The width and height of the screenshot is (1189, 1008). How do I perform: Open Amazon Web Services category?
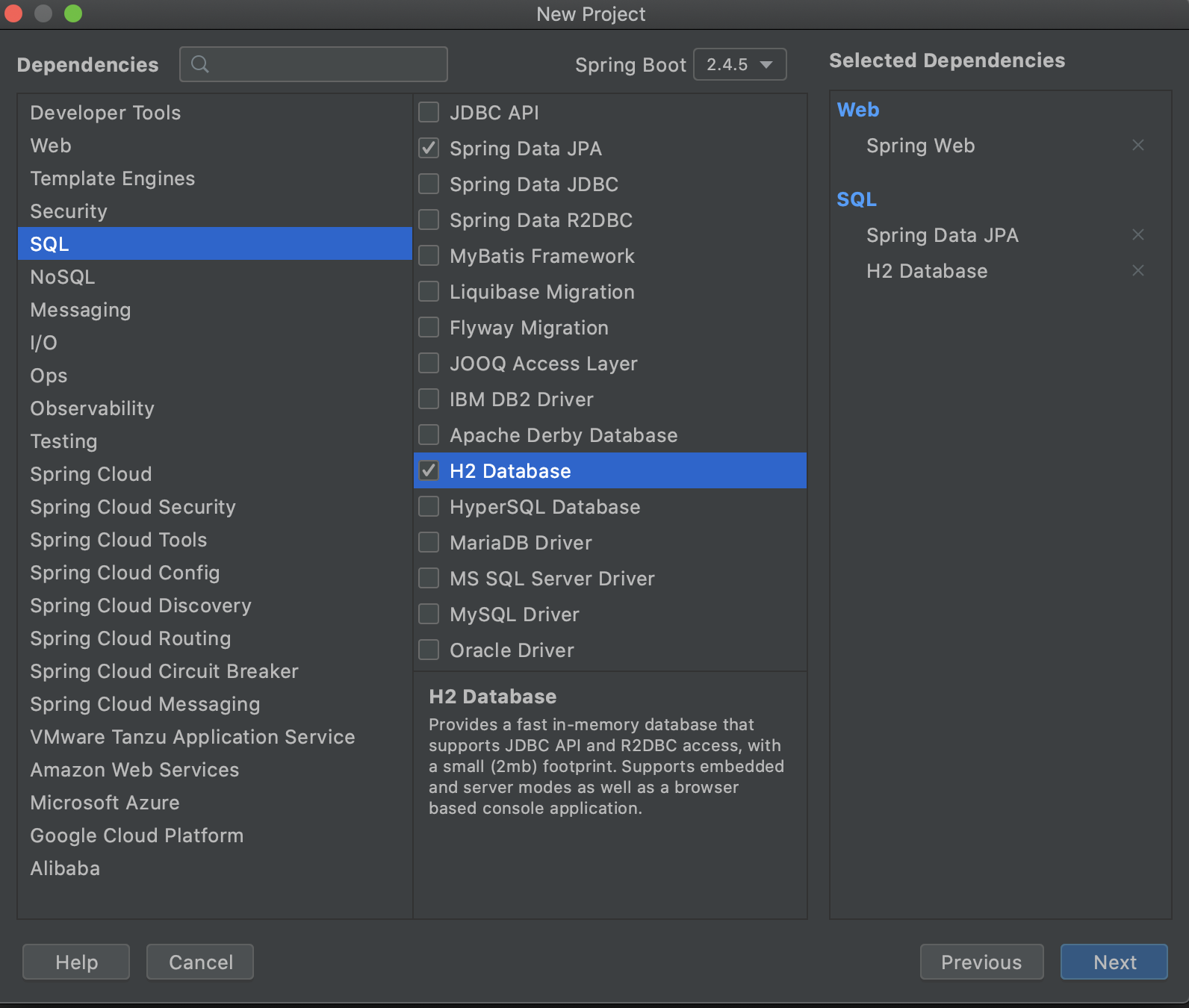click(215, 769)
